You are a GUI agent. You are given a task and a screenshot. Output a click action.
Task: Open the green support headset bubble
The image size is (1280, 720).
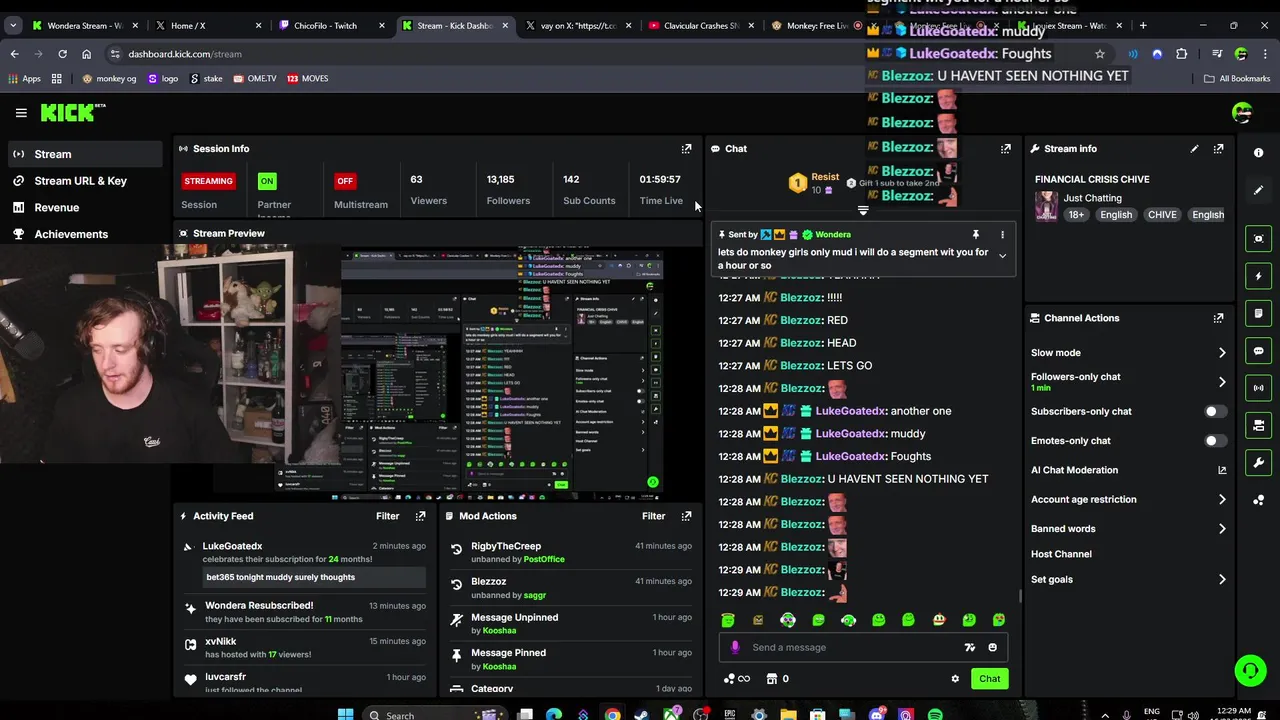(1250, 670)
